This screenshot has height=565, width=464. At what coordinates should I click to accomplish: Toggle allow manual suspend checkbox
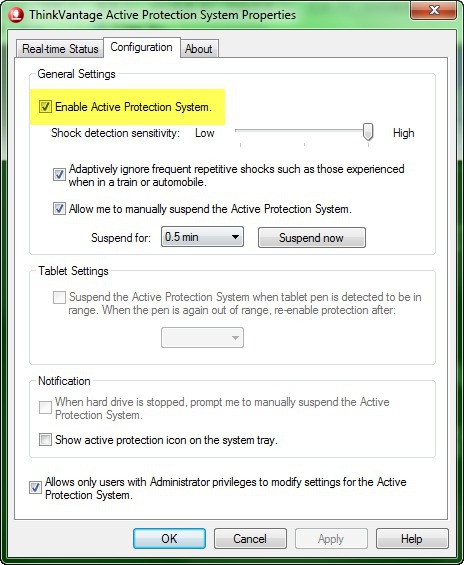coord(59,209)
